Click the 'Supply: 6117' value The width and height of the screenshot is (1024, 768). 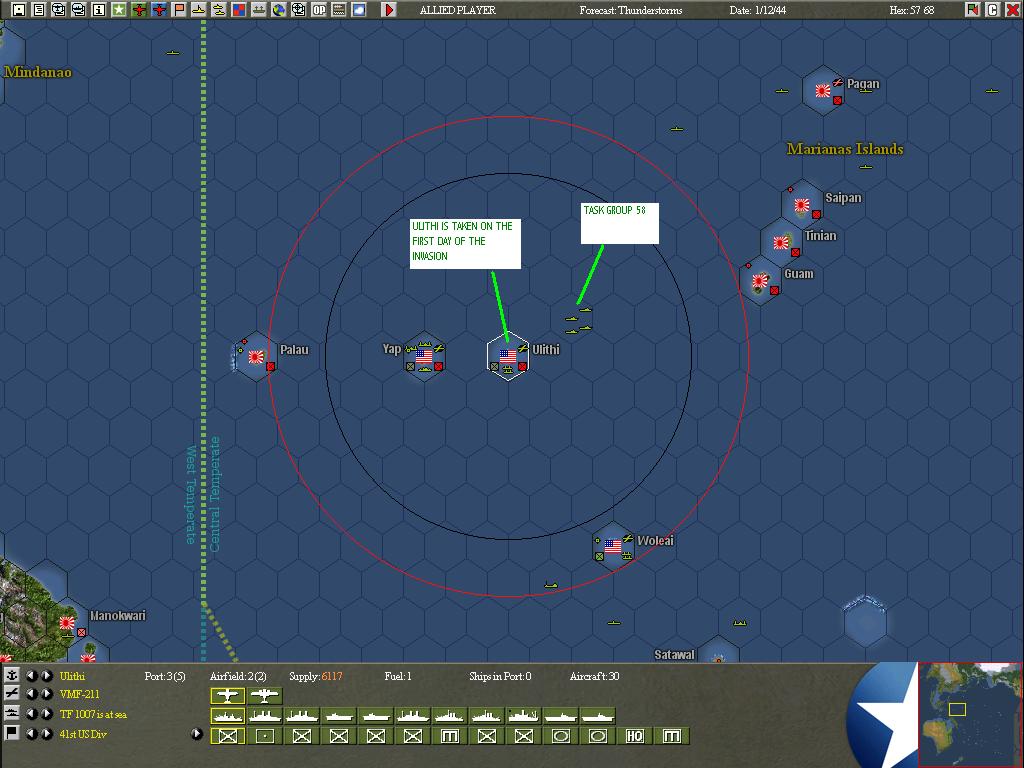tap(316, 676)
